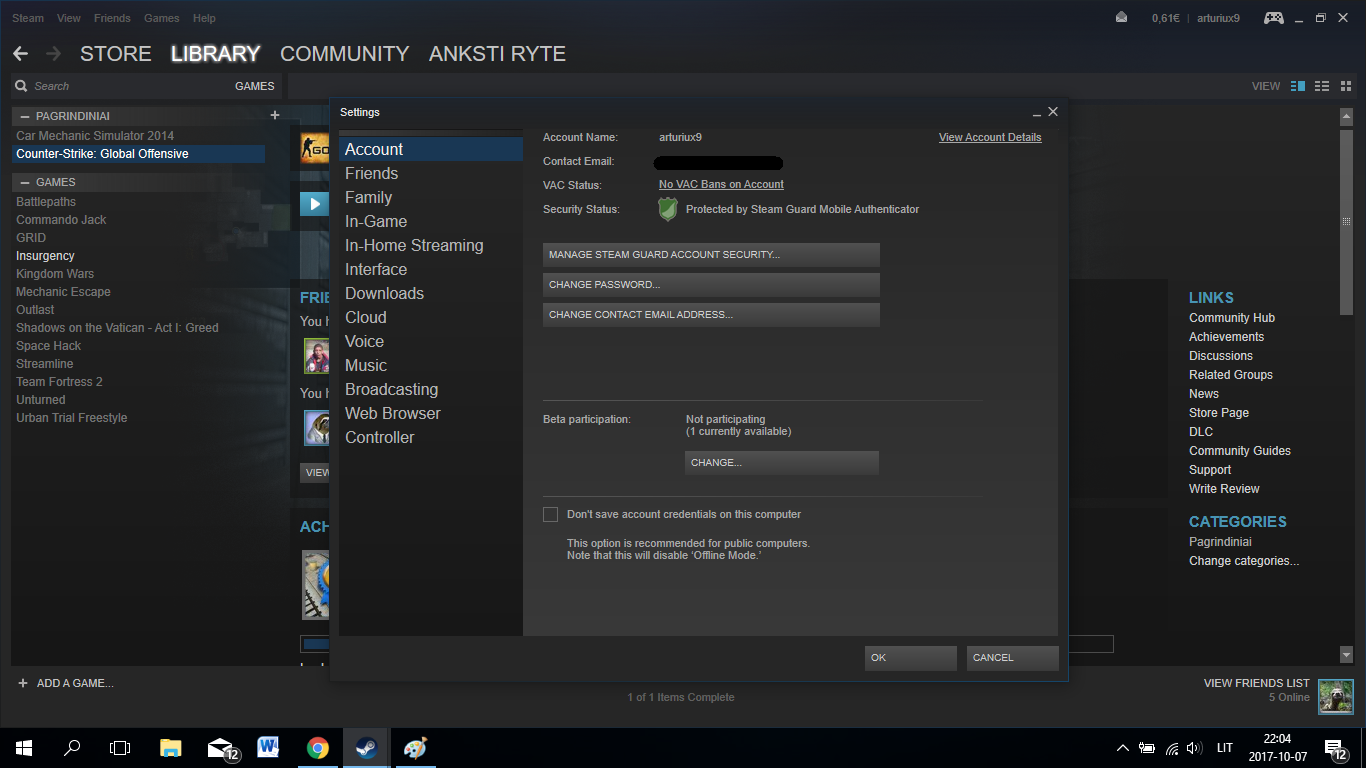Switch to list view icon
The height and width of the screenshot is (768, 1366).
point(1322,86)
